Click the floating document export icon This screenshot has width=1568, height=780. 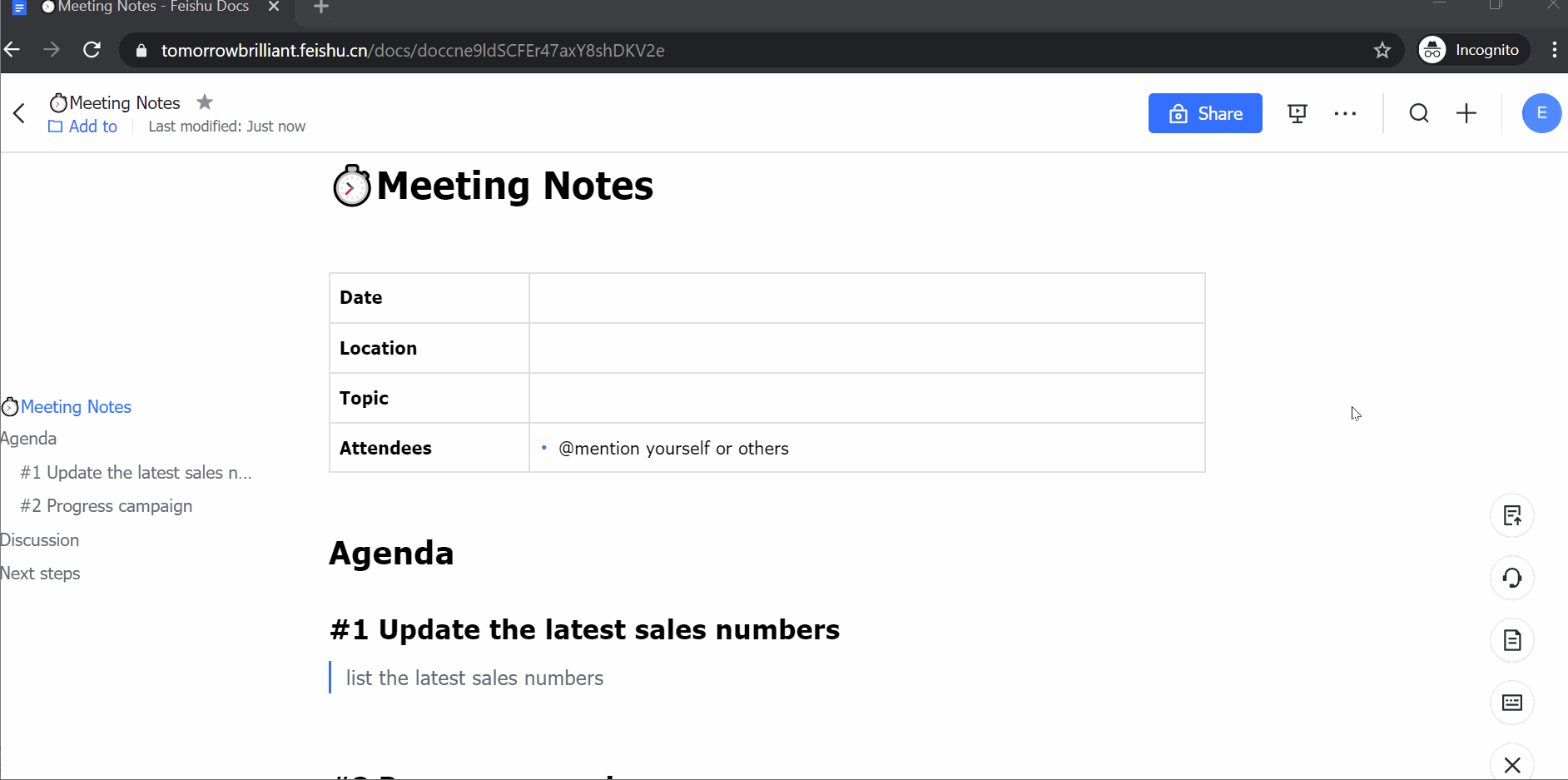click(x=1512, y=515)
